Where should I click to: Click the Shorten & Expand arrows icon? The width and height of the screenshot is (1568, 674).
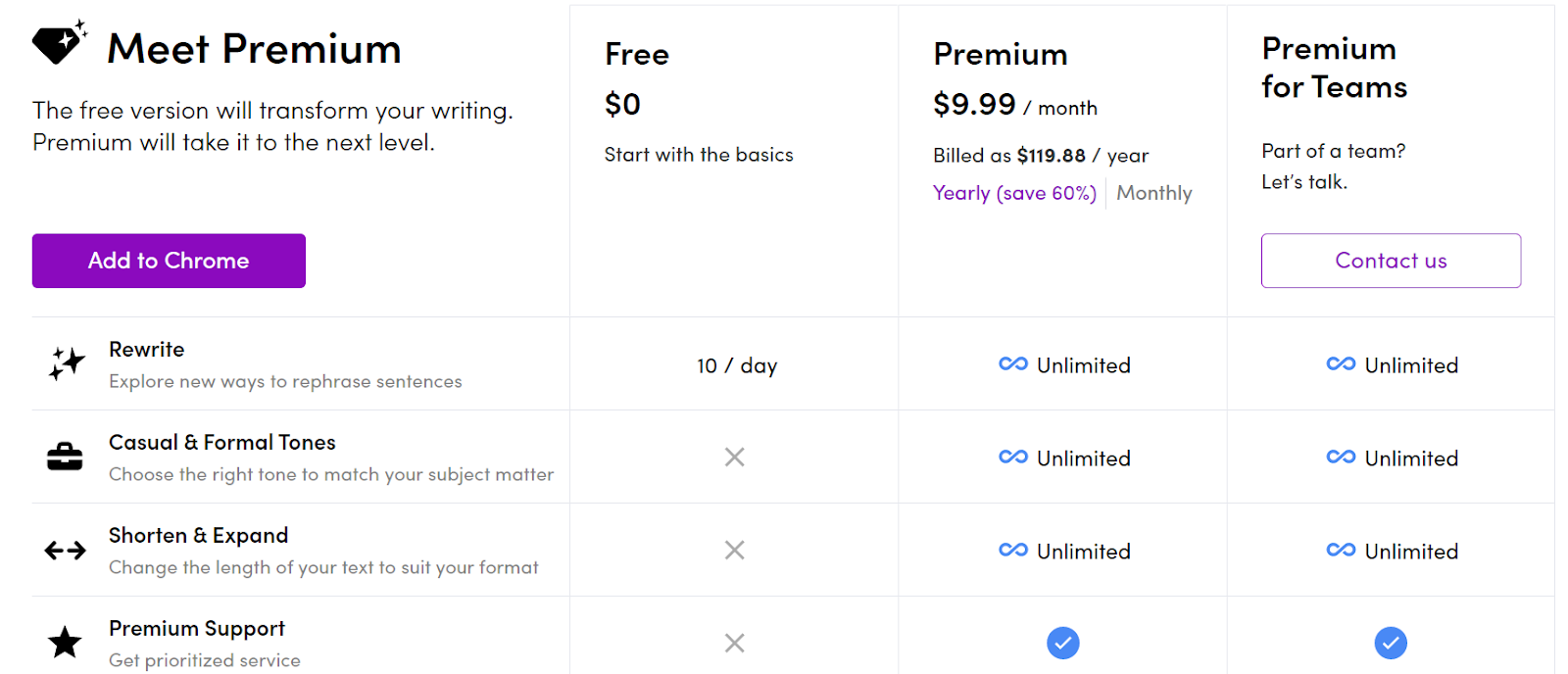tap(65, 551)
